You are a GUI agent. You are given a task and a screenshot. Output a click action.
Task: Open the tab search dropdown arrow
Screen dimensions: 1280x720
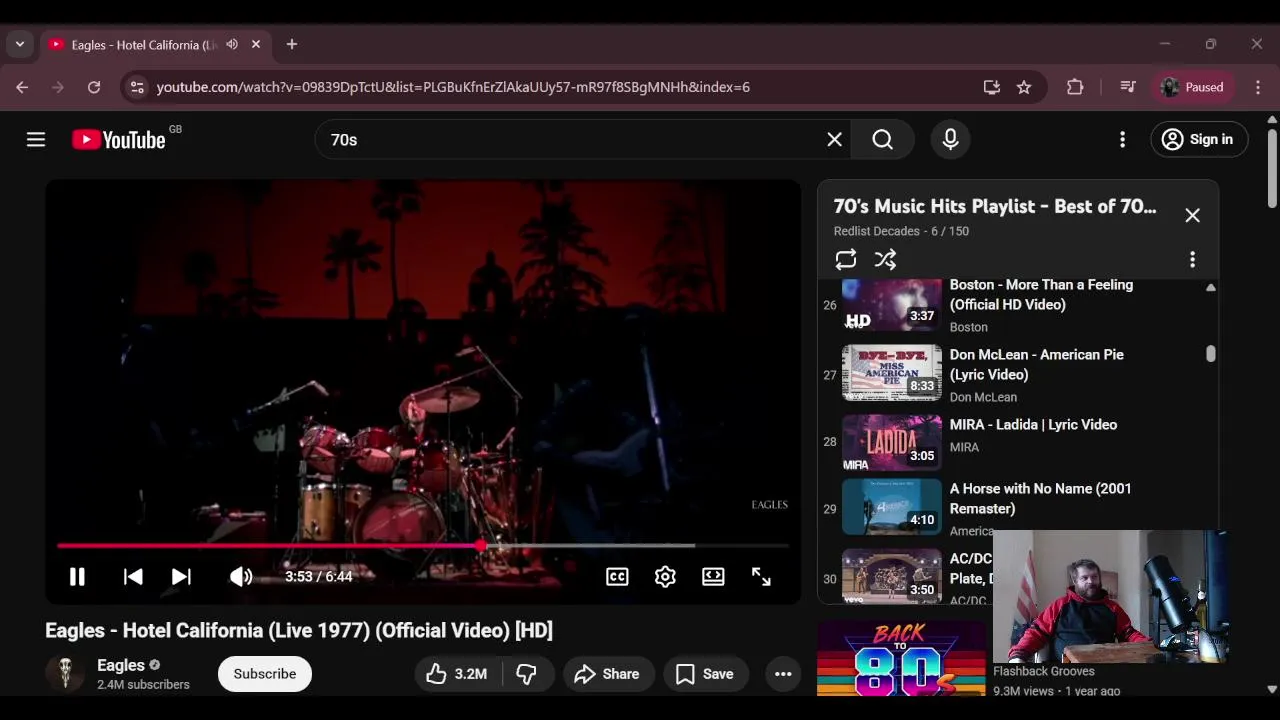tap(20, 44)
